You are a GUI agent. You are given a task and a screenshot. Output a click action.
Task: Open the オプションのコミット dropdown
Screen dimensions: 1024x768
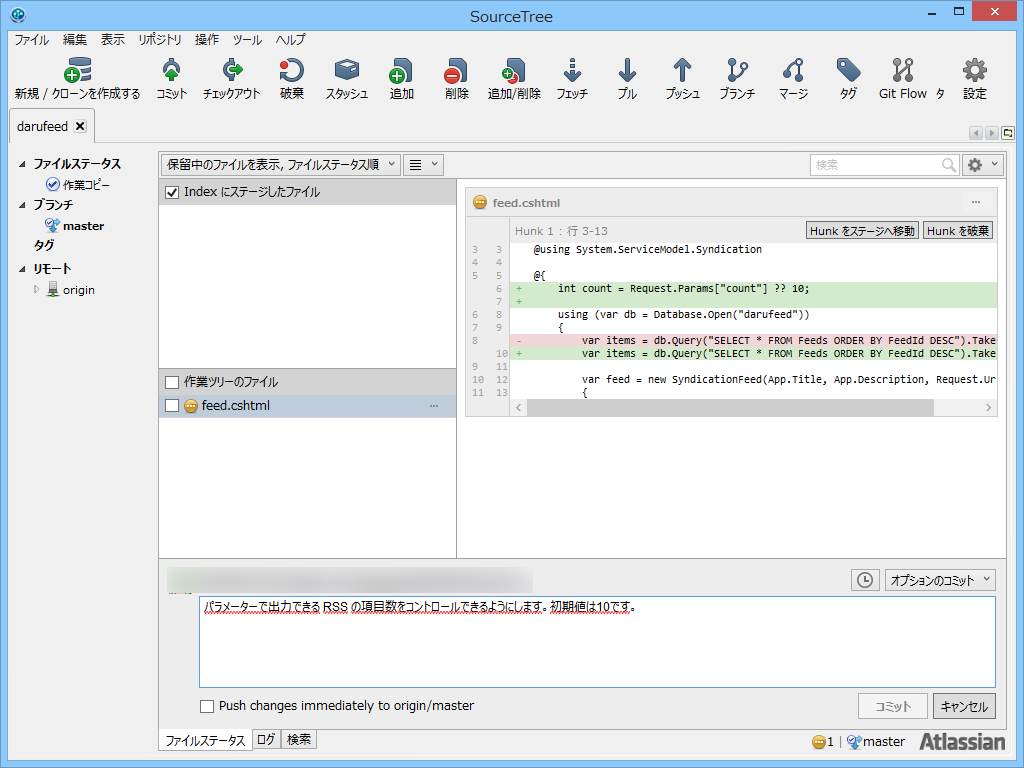(940, 580)
